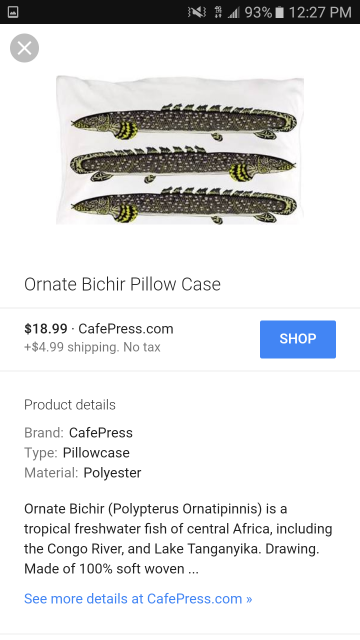Image resolution: width=360 pixels, height=640 pixels.
Task: Tap the battery icon in status bar
Action: tap(280, 12)
